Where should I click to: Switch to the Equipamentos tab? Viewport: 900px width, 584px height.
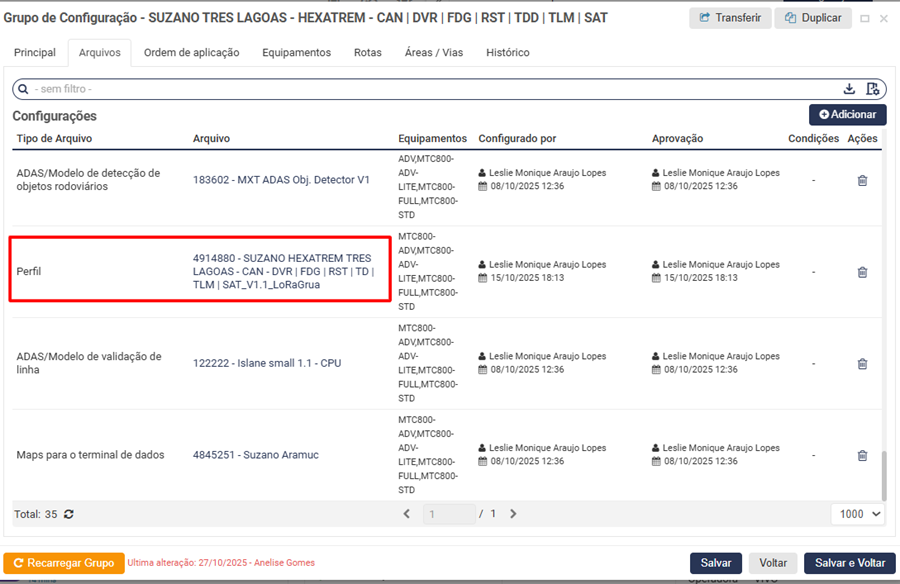click(296, 53)
